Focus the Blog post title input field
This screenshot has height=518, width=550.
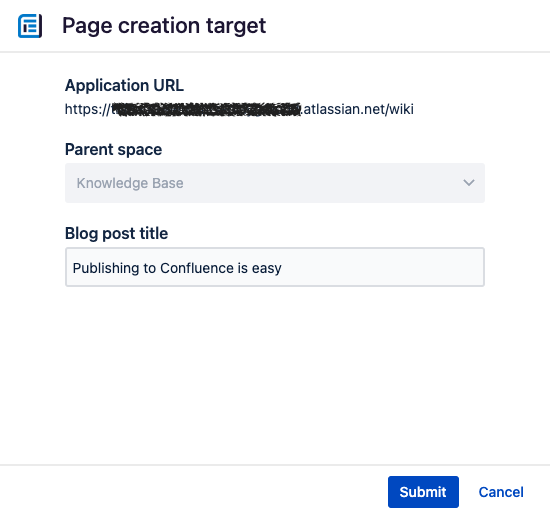(275, 267)
